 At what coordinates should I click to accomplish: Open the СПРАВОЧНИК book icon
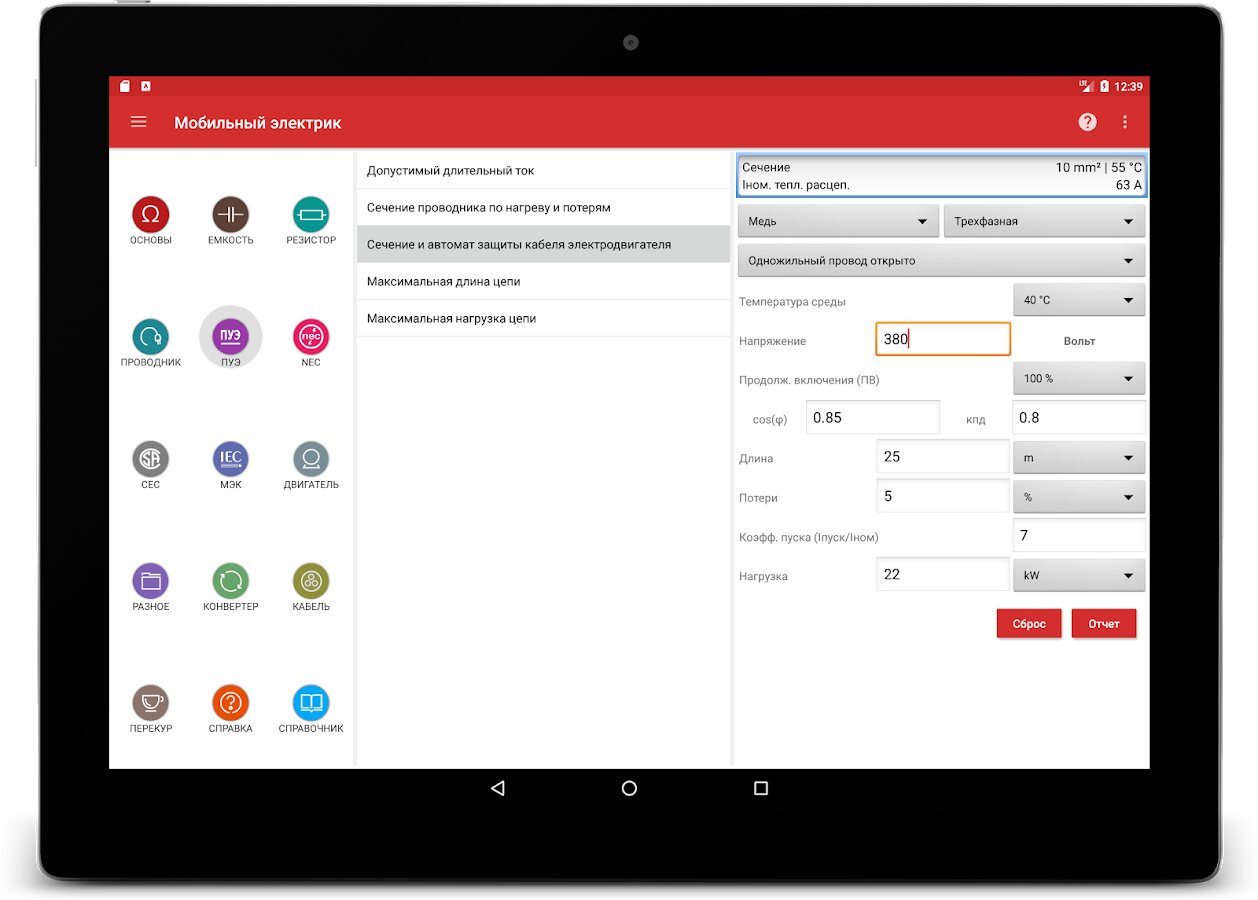click(x=311, y=703)
